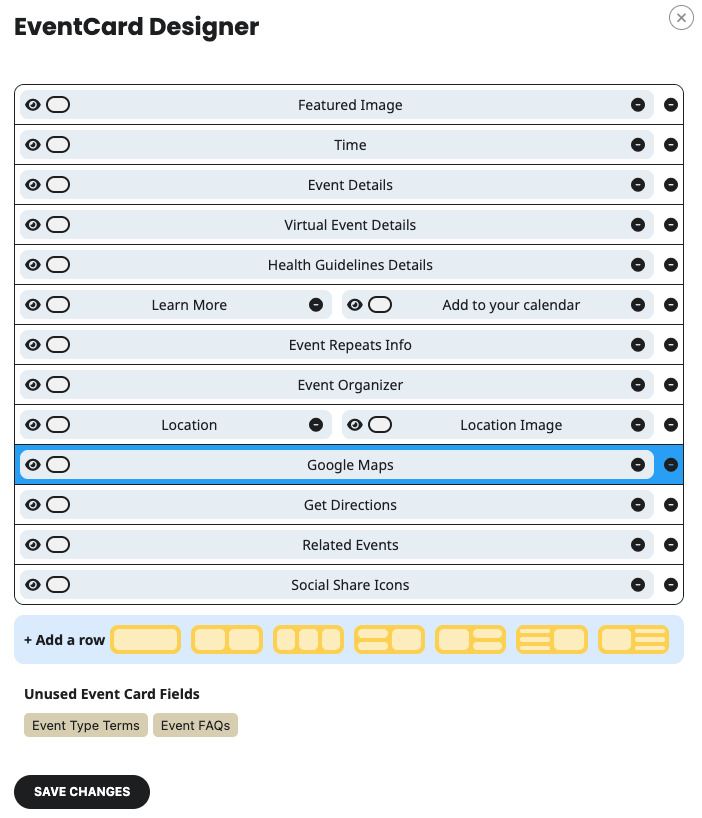Select the Event FAQs unused field
The image size is (702, 818).
[195, 725]
